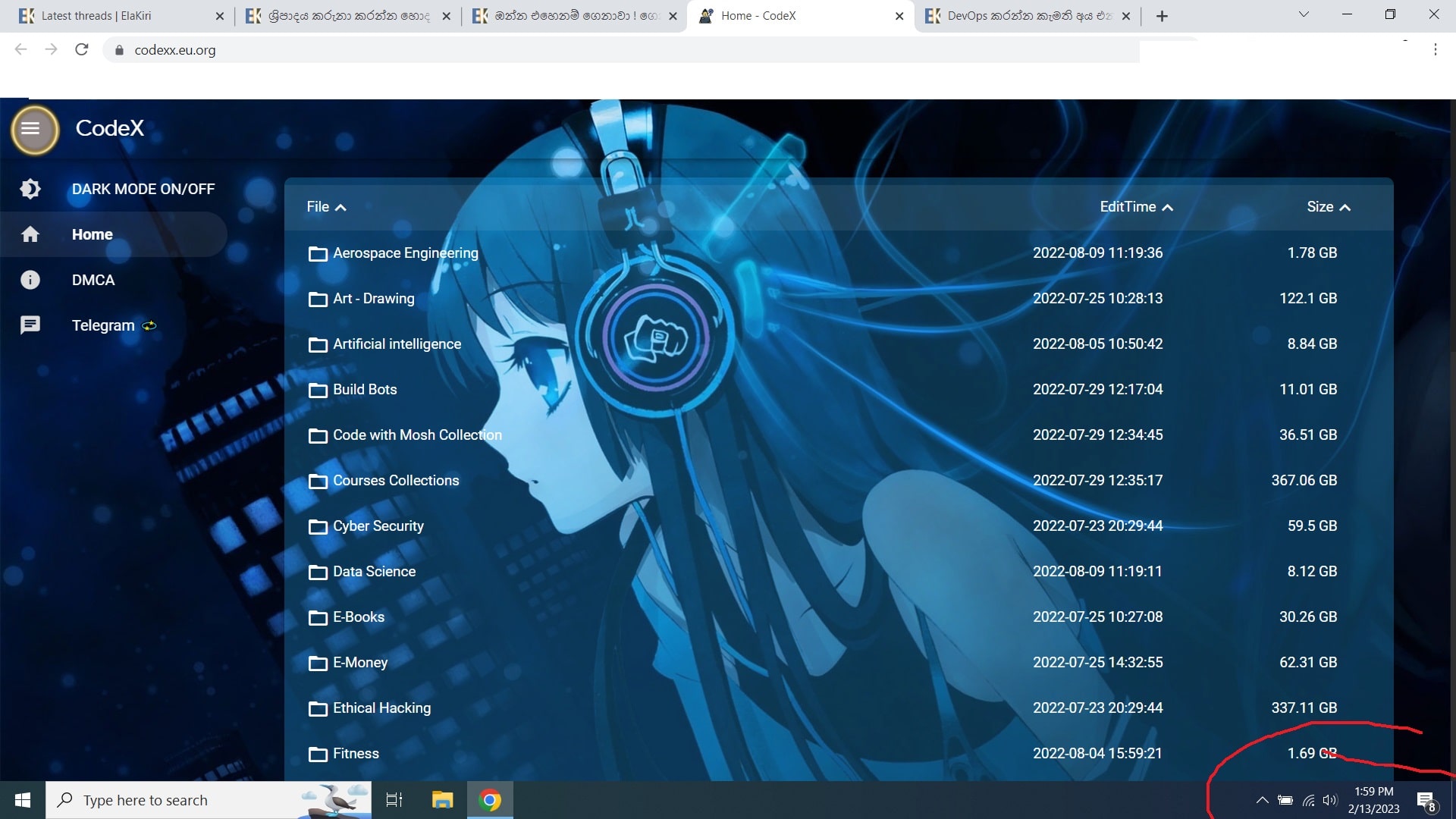
Task: Click the Chrome taskbar icon
Action: point(490,800)
